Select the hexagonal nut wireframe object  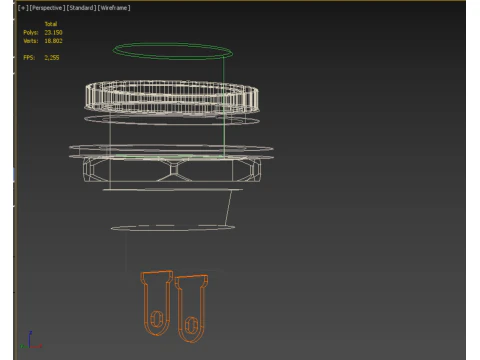(172, 170)
